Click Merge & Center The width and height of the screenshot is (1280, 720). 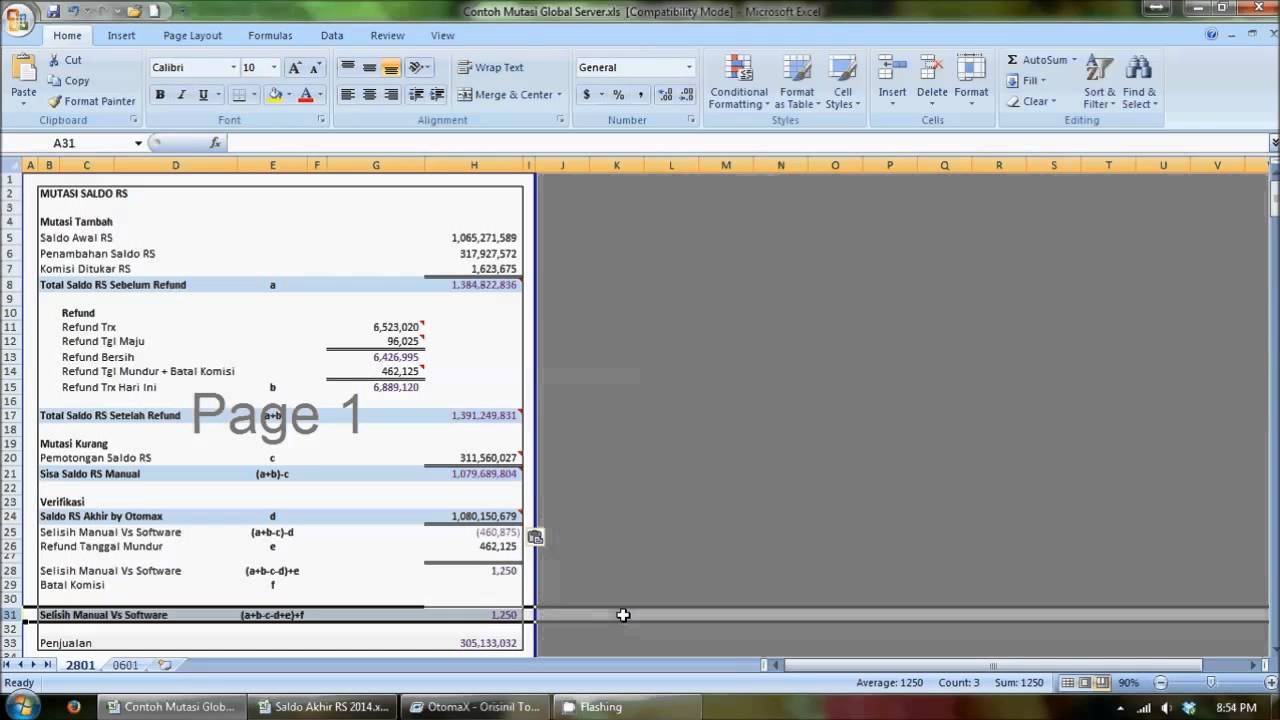505,95
